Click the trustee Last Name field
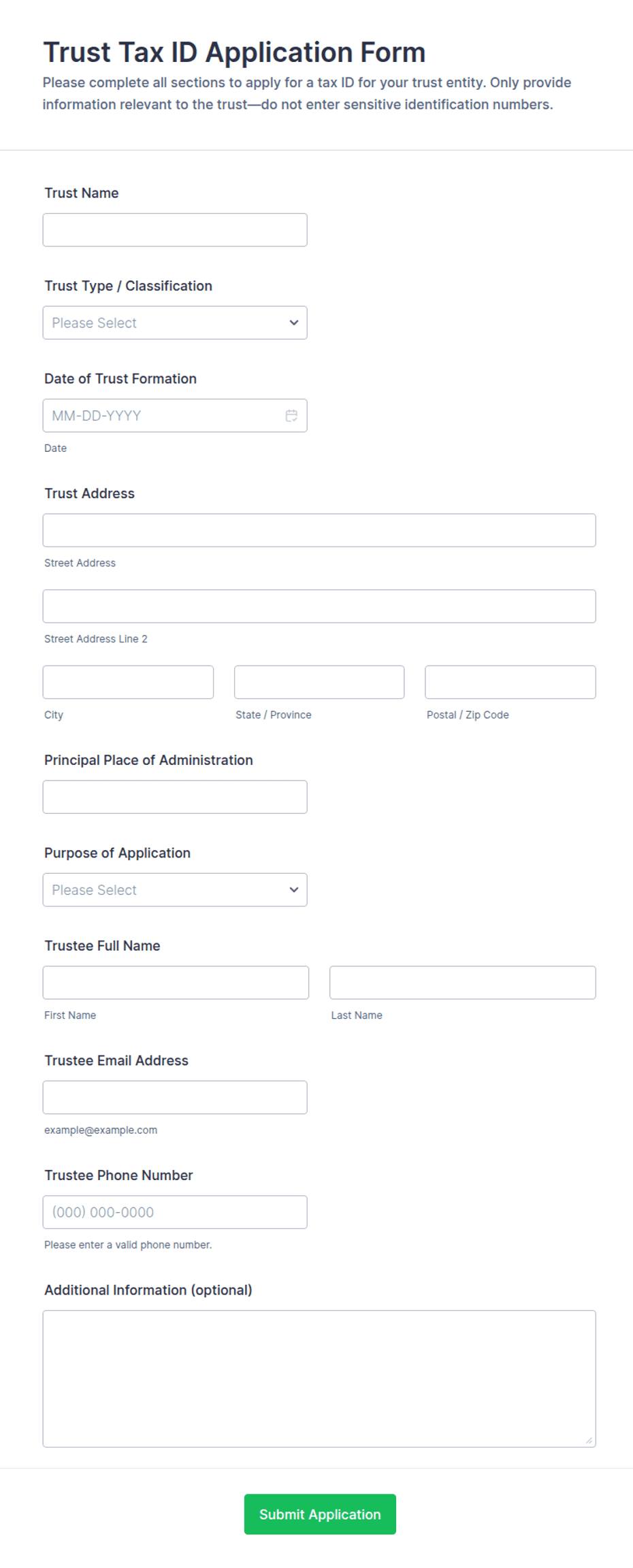 pos(463,983)
